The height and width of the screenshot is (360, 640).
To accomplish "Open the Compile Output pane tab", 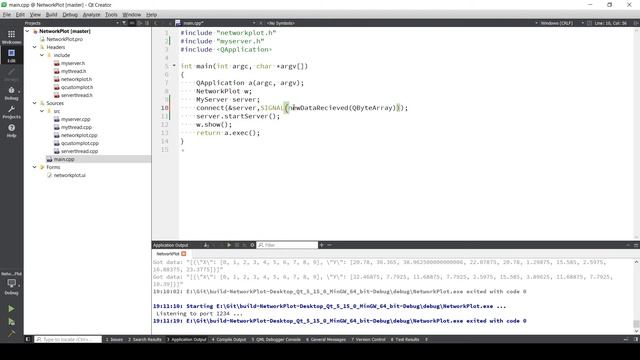I will (229, 340).
